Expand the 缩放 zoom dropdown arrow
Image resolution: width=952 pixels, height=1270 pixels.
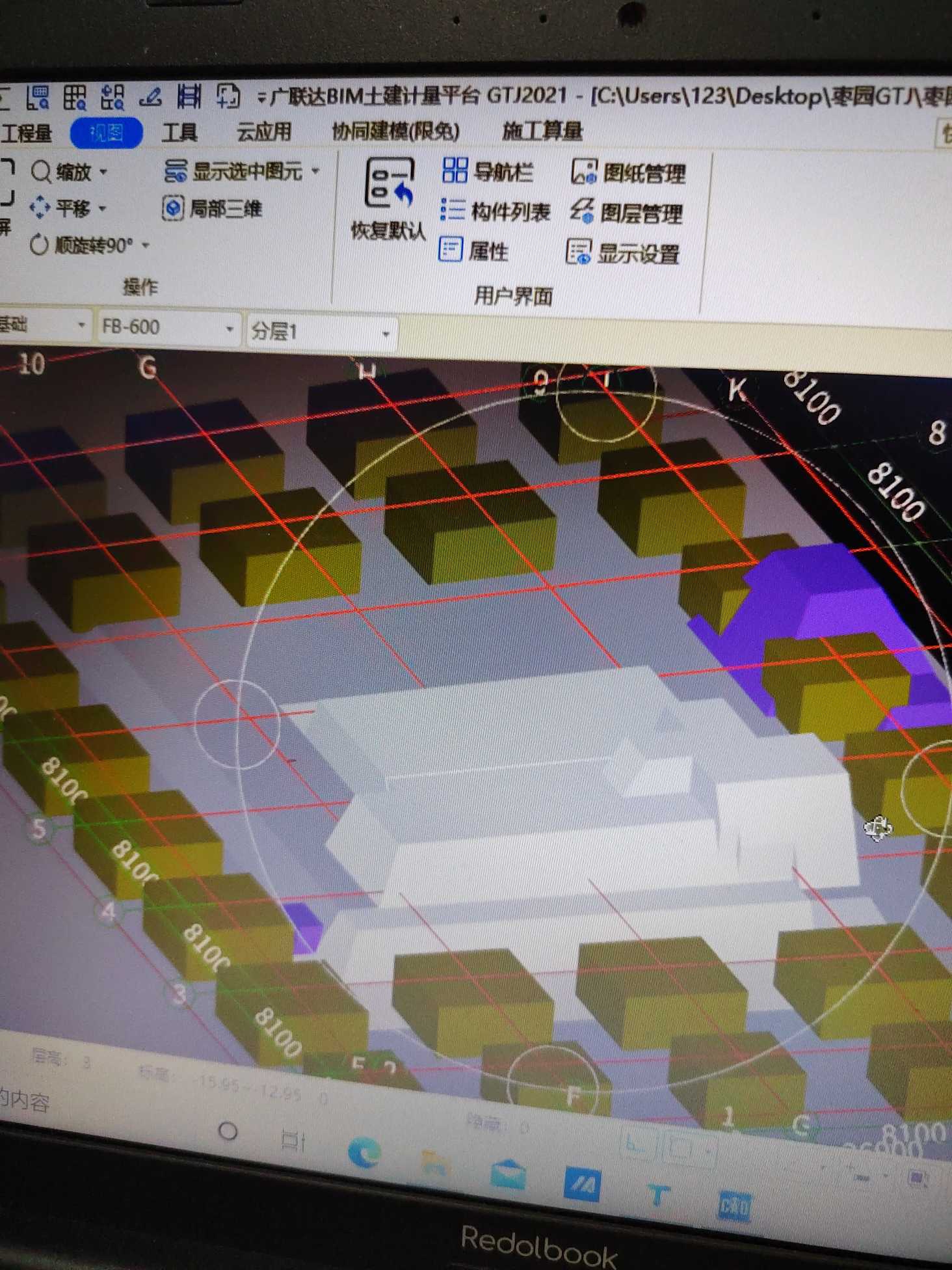[x=103, y=173]
